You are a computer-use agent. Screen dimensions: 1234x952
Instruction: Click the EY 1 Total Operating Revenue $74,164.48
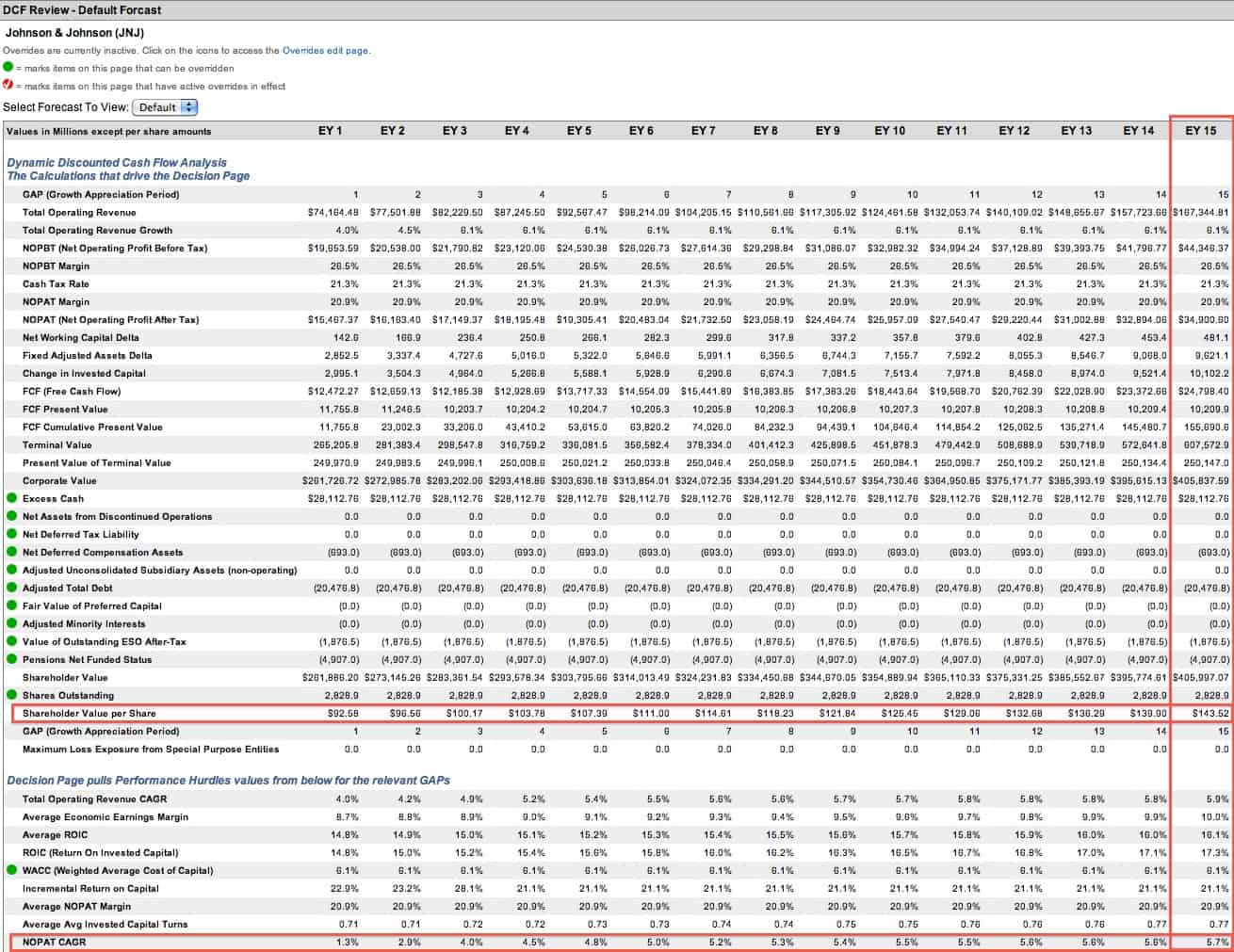pyautogui.click(x=333, y=212)
